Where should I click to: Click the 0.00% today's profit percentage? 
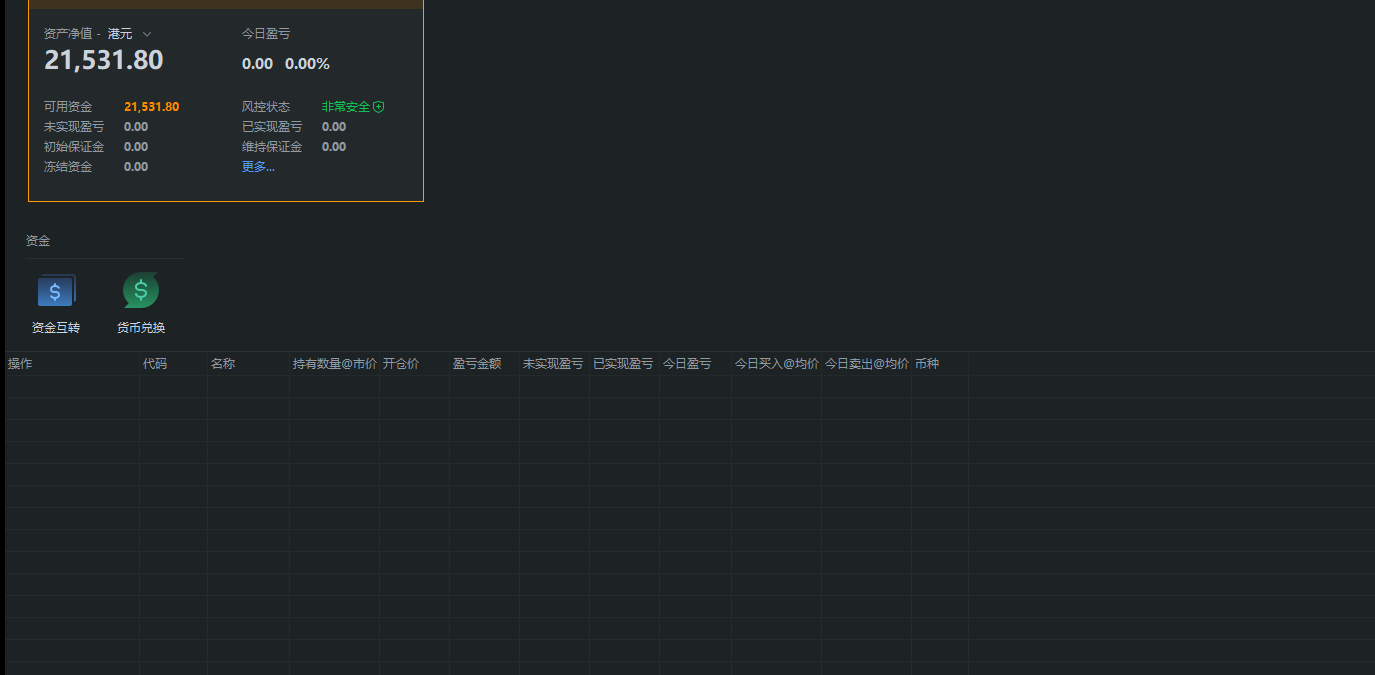(307, 64)
